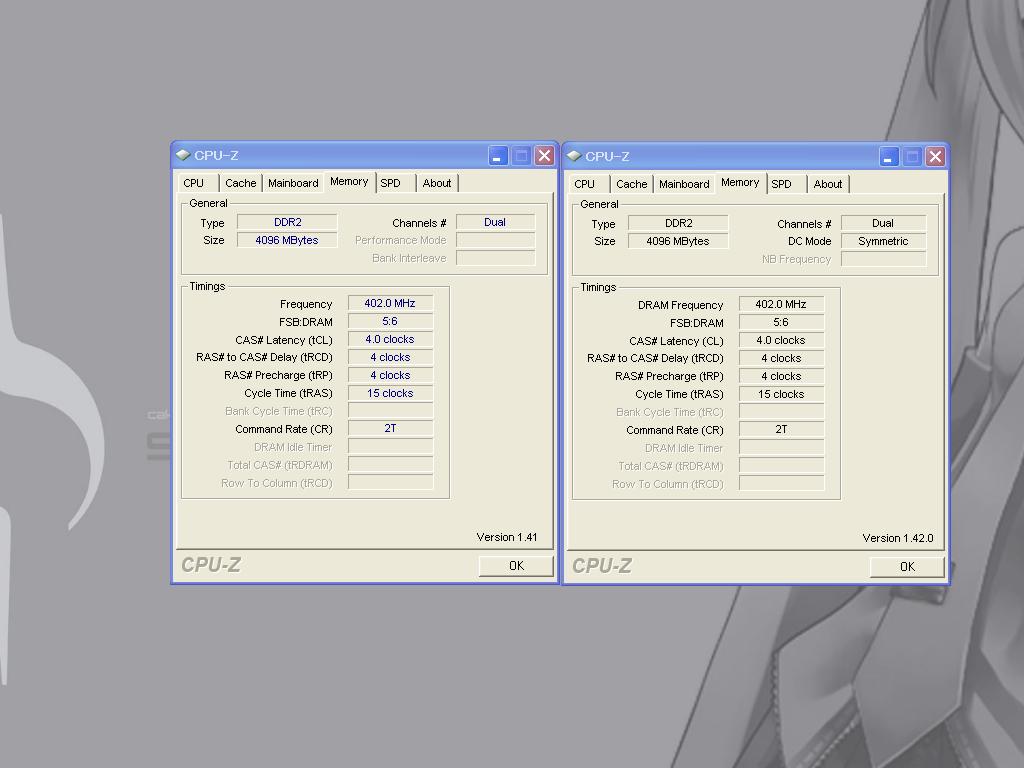This screenshot has width=1024, height=768.
Task: Minimize the left CPU-Z window
Action: pyautogui.click(x=498, y=156)
